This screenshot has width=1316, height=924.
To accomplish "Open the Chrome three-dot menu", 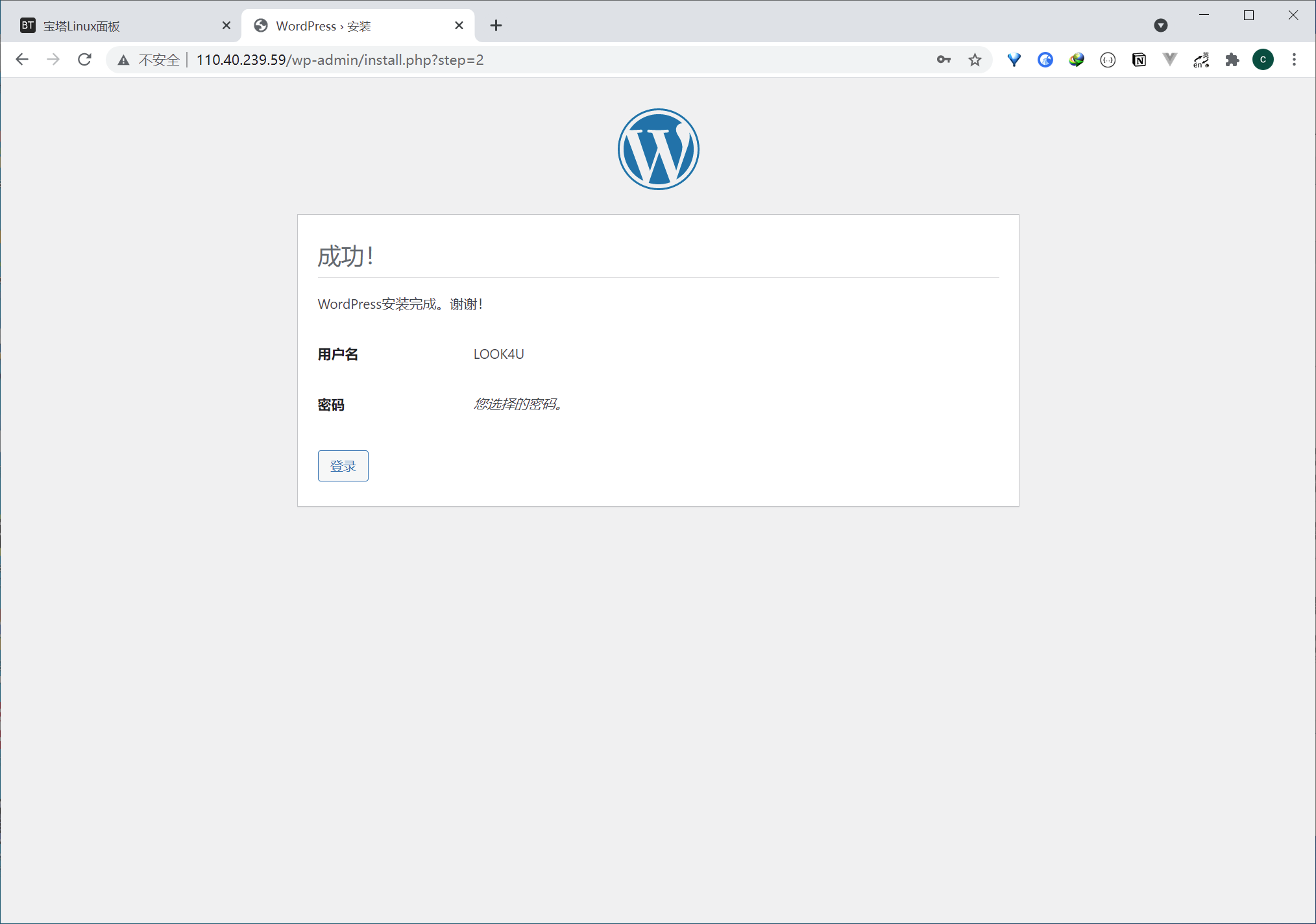I will pos(1294,60).
